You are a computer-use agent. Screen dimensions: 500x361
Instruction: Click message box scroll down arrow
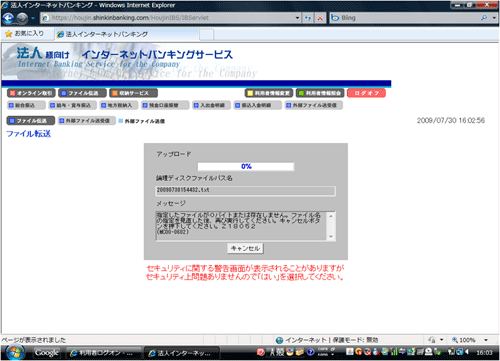click(x=331, y=236)
